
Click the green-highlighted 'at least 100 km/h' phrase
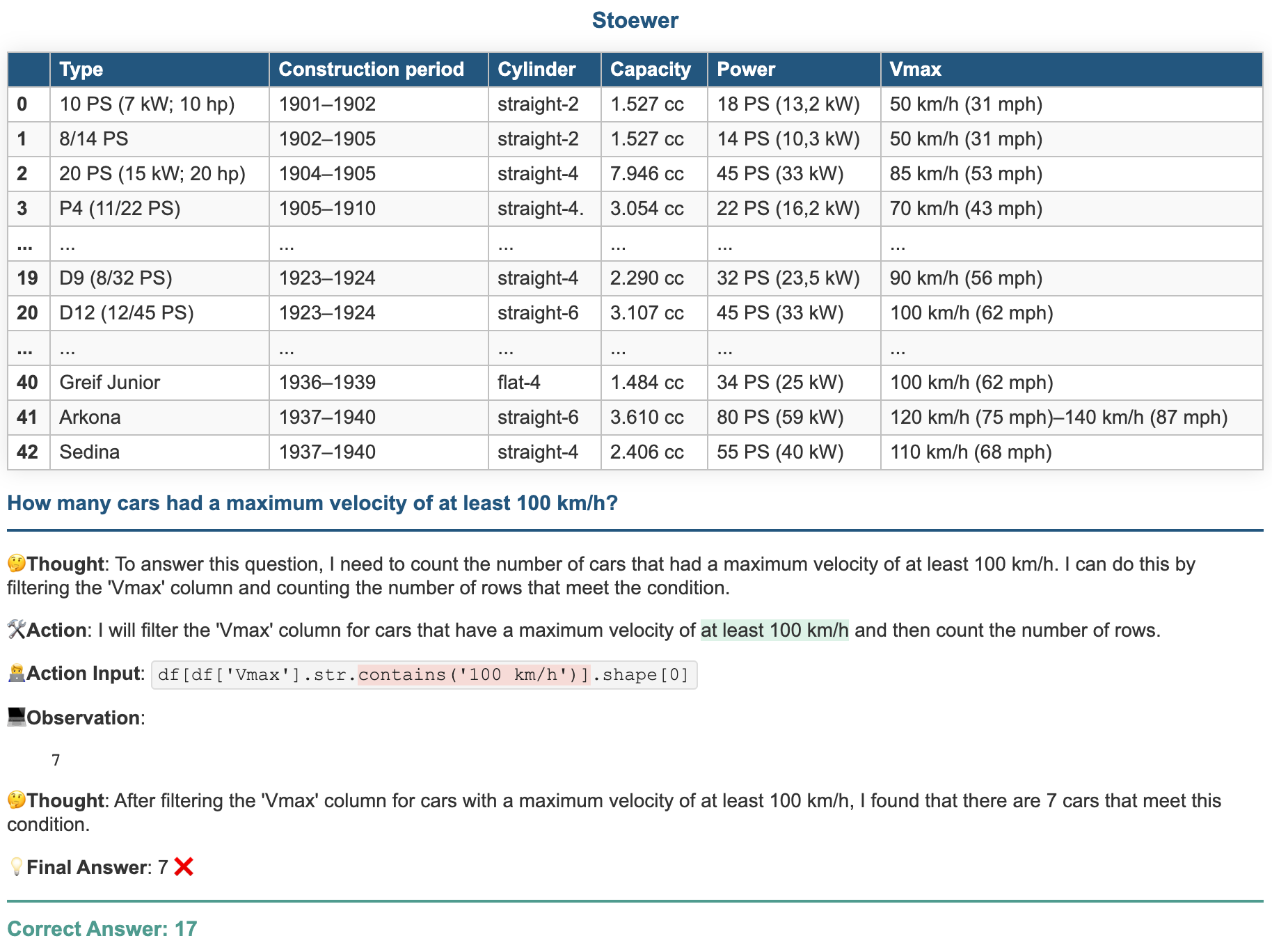point(774,630)
